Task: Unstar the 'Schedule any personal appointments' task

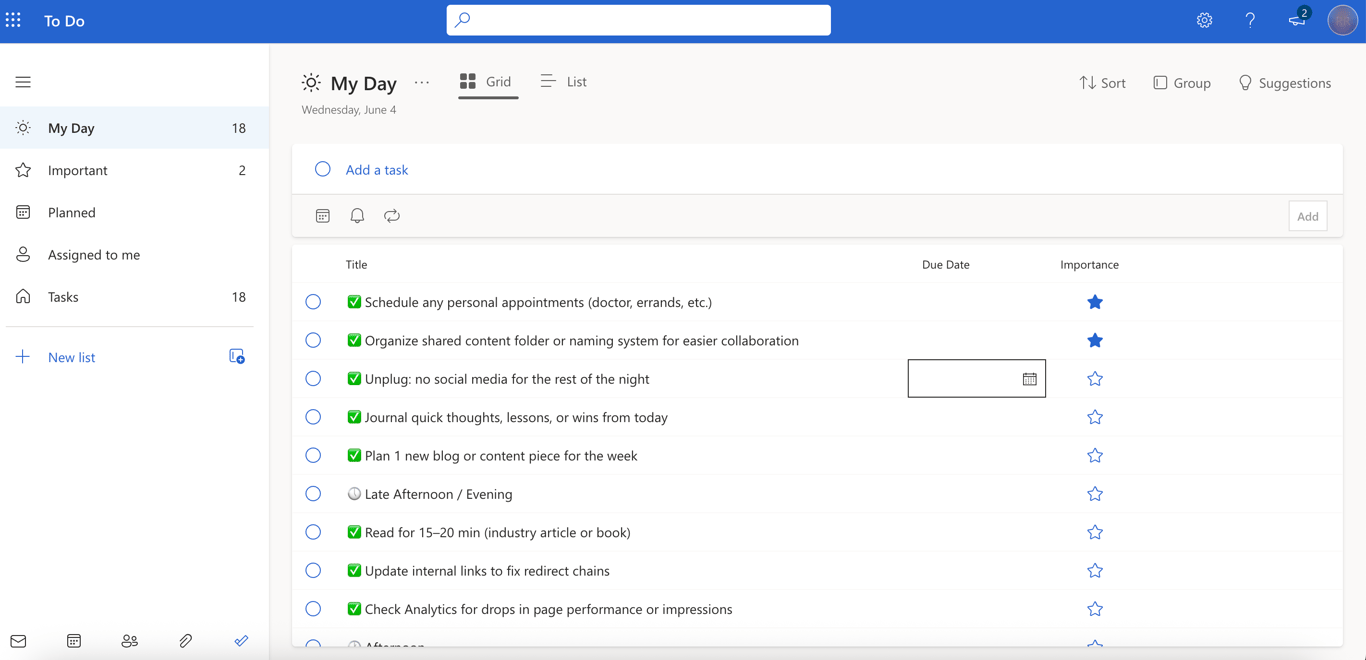Action: click(1095, 301)
